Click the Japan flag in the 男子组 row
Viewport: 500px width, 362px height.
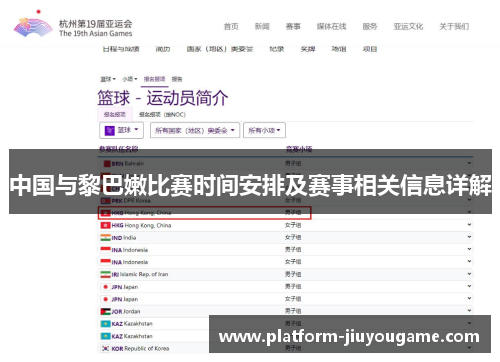click(x=105, y=287)
